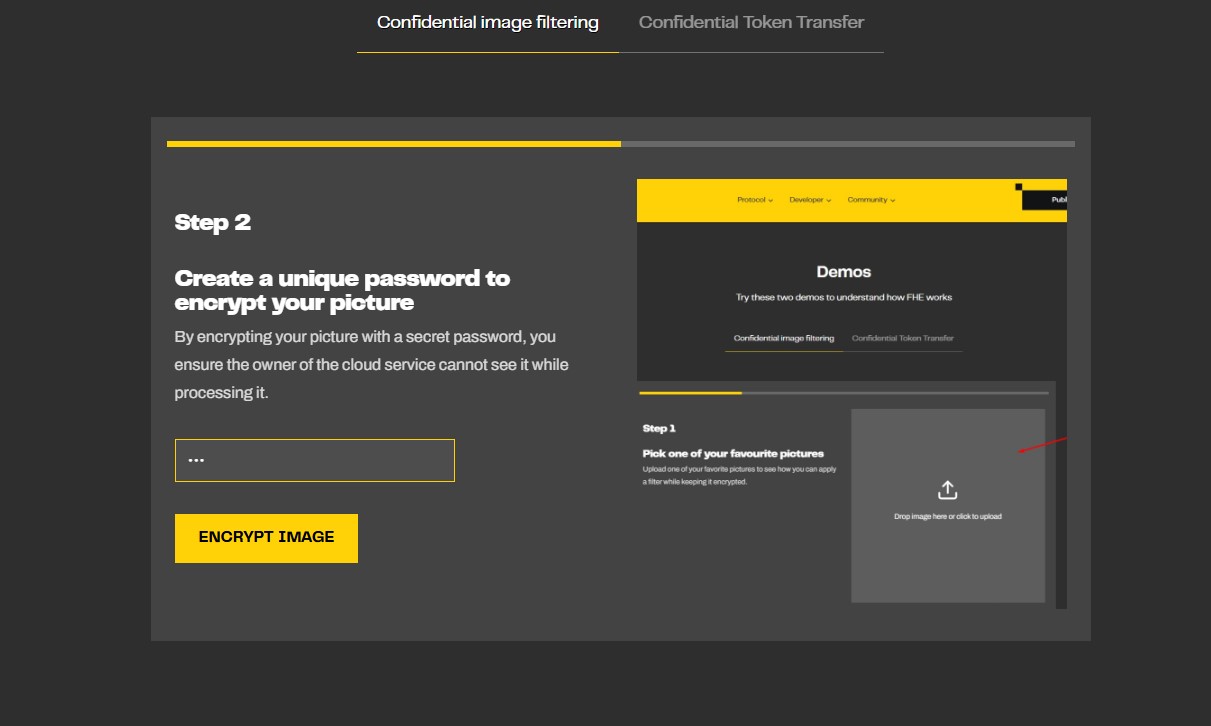Image resolution: width=1211 pixels, height=726 pixels.
Task: Click the black button in preview's yellow header
Action: (1044, 200)
